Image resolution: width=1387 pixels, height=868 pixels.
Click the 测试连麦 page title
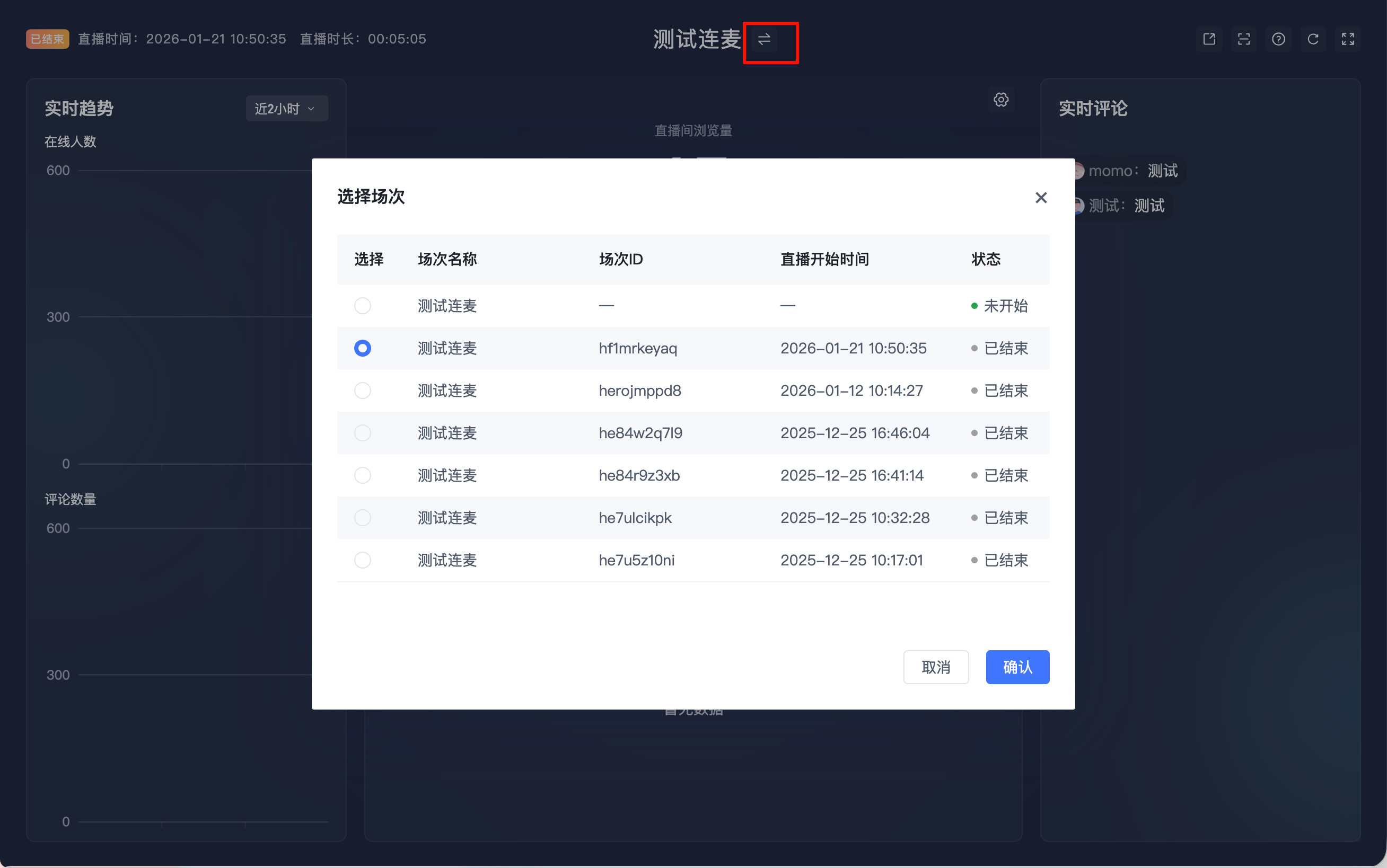pos(697,39)
